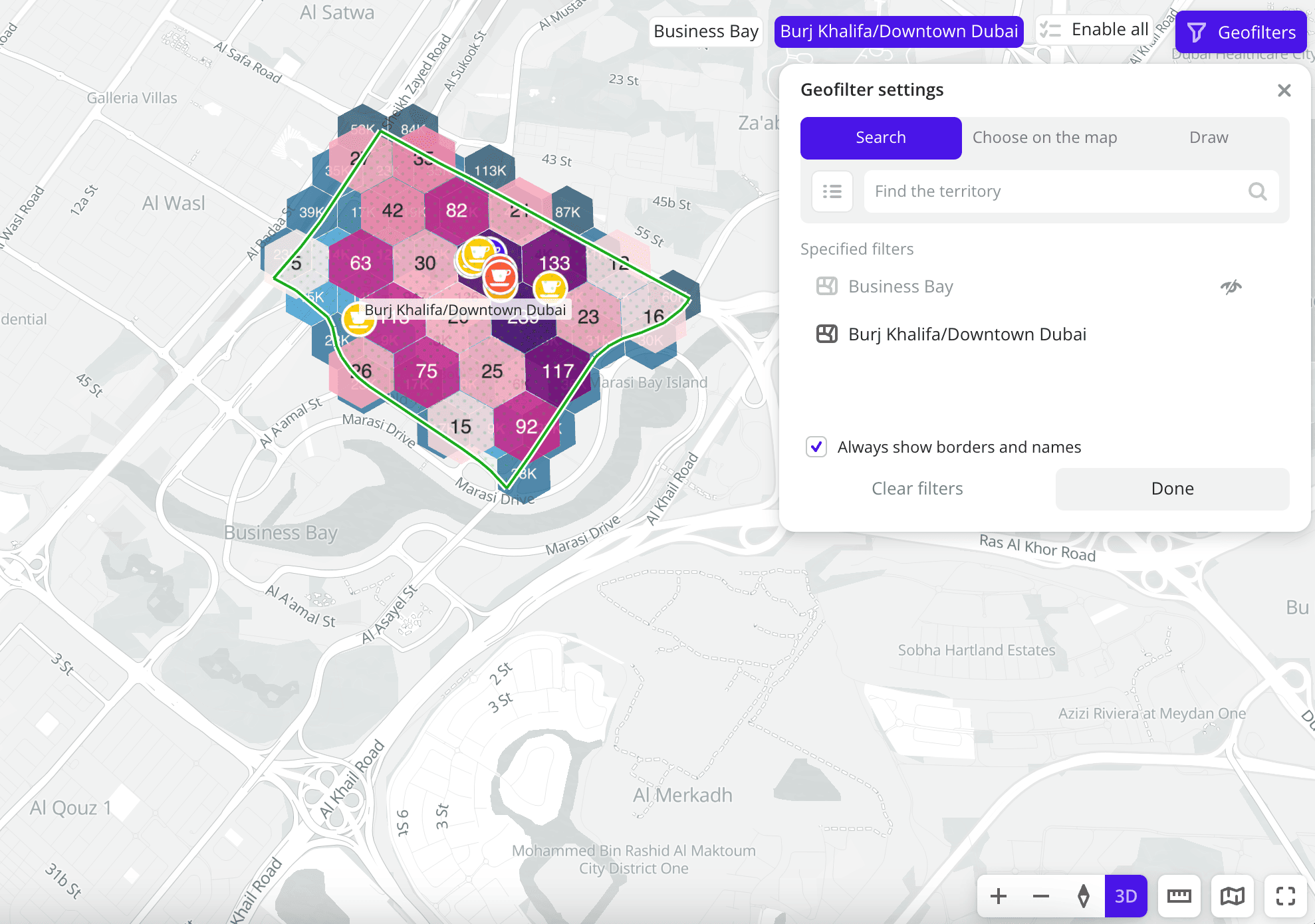Click the Find the territory input
The height and width of the screenshot is (924, 1315).
(1057, 191)
